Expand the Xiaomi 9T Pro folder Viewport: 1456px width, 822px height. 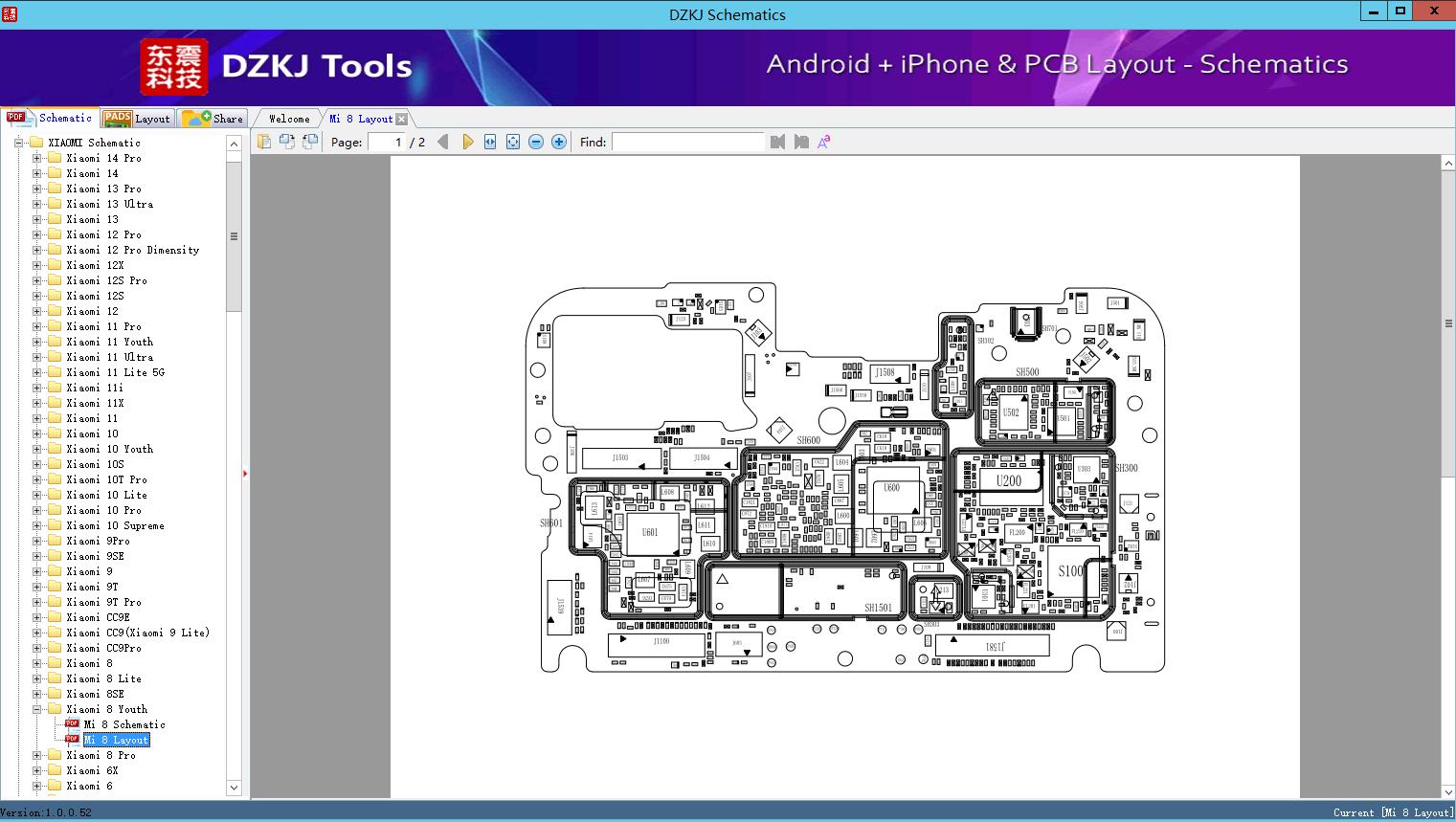pyautogui.click(x=36, y=602)
